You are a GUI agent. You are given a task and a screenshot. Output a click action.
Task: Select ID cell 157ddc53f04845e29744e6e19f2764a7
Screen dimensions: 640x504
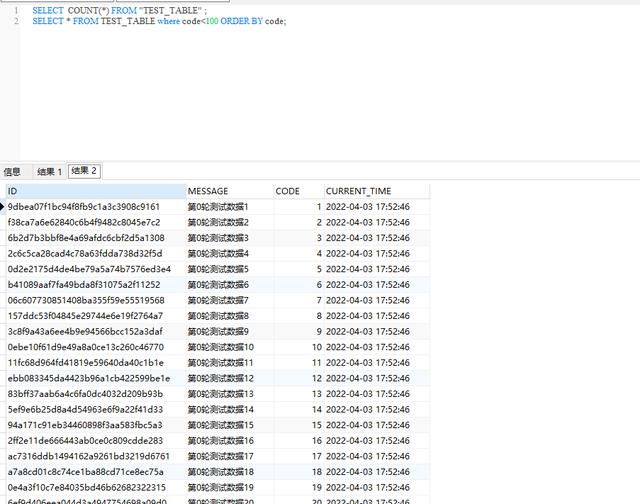point(96,316)
